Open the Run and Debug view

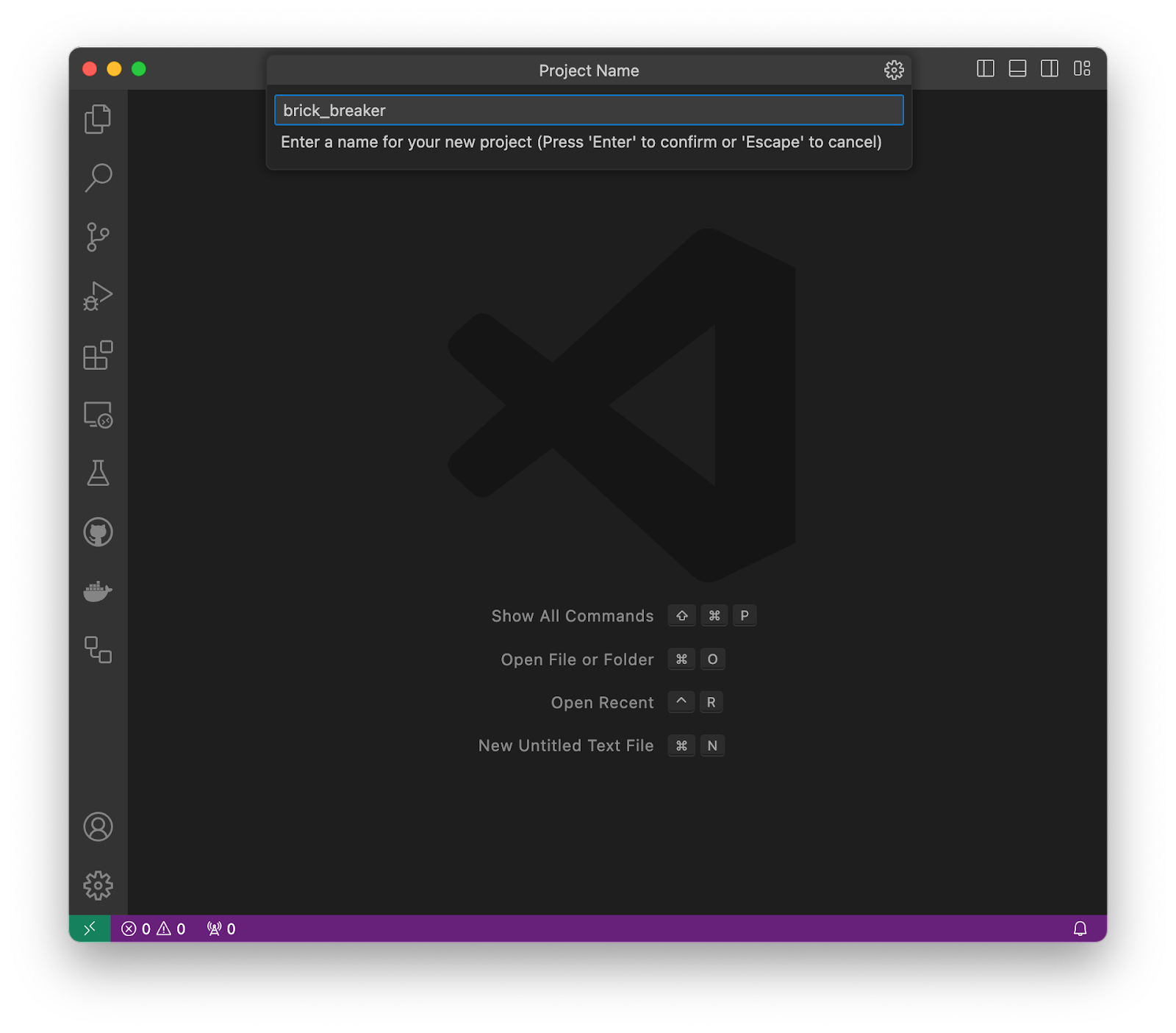pos(98,296)
